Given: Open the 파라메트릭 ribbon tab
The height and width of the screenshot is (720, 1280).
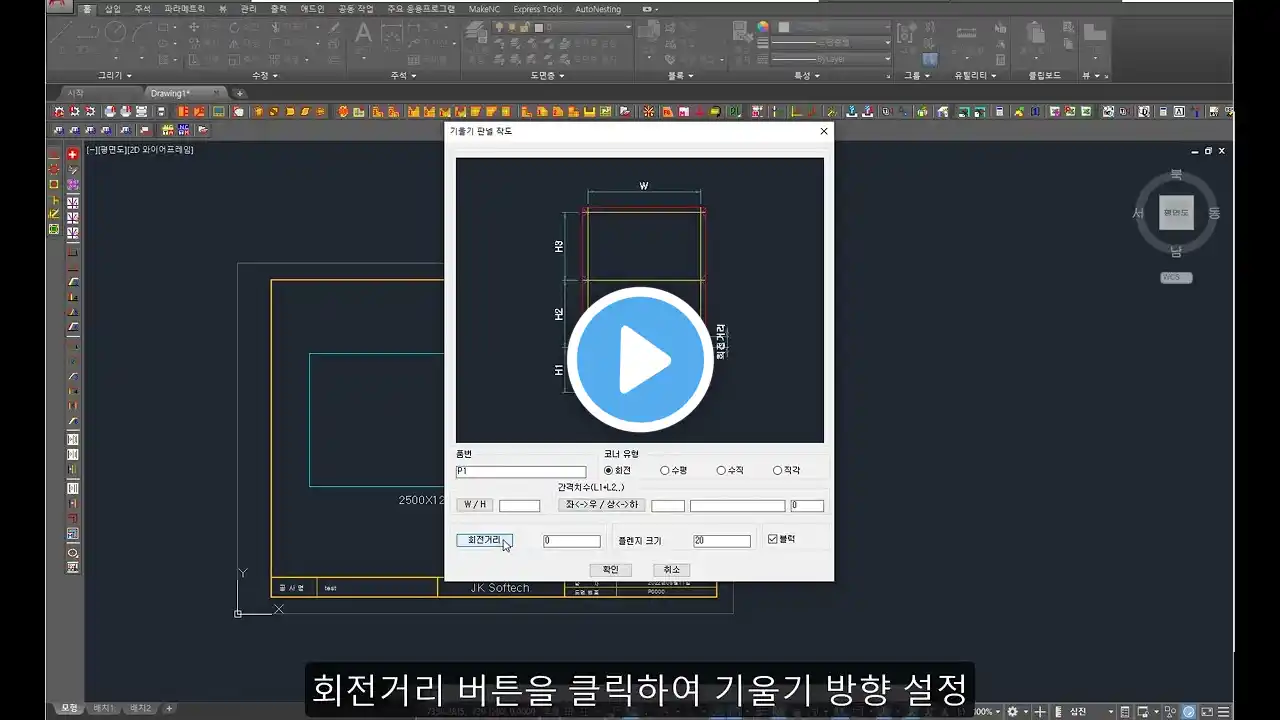Looking at the screenshot, I should tap(185, 9).
